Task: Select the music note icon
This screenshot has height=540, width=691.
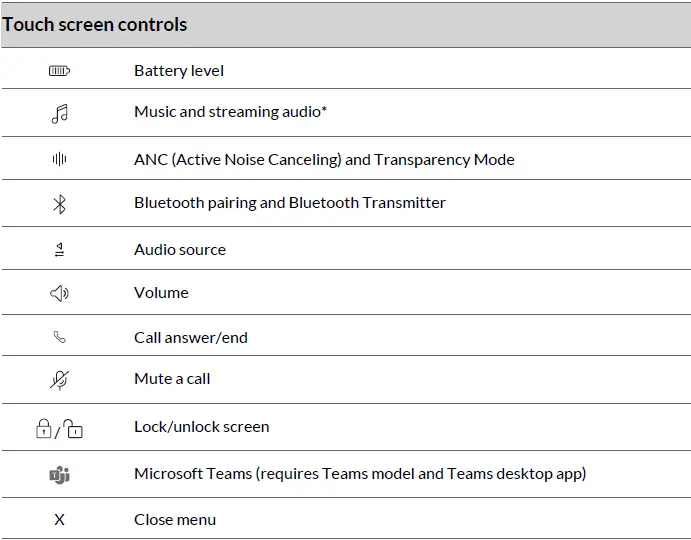Action: (x=60, y=113)
